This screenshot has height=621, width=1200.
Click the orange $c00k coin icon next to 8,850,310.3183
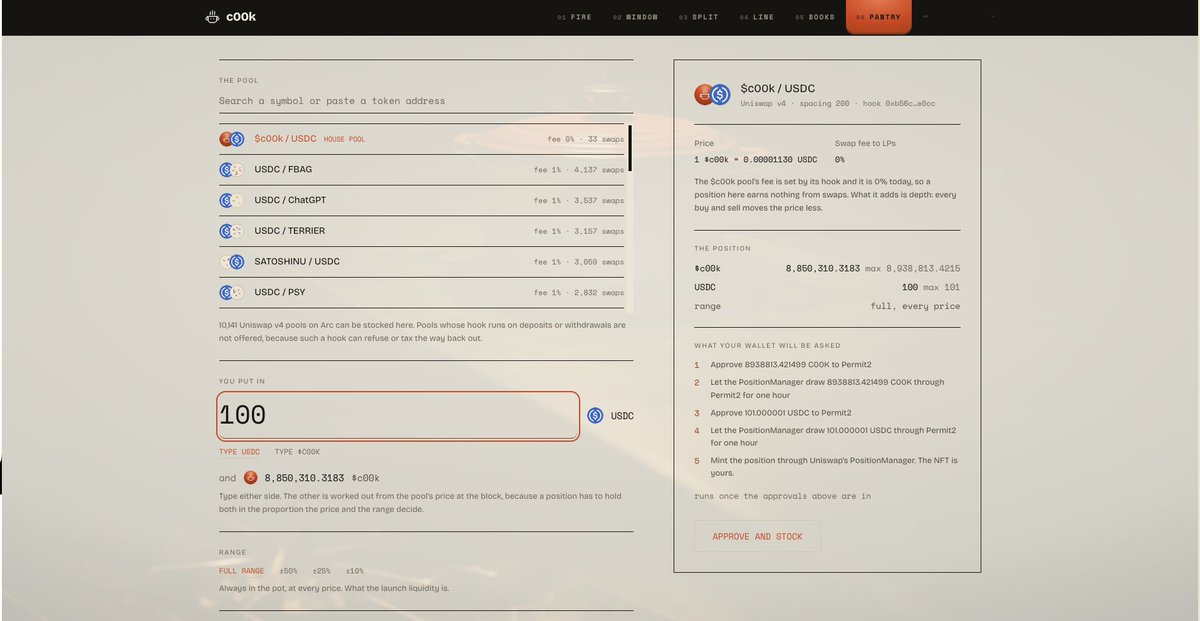(x=251, y=478)
